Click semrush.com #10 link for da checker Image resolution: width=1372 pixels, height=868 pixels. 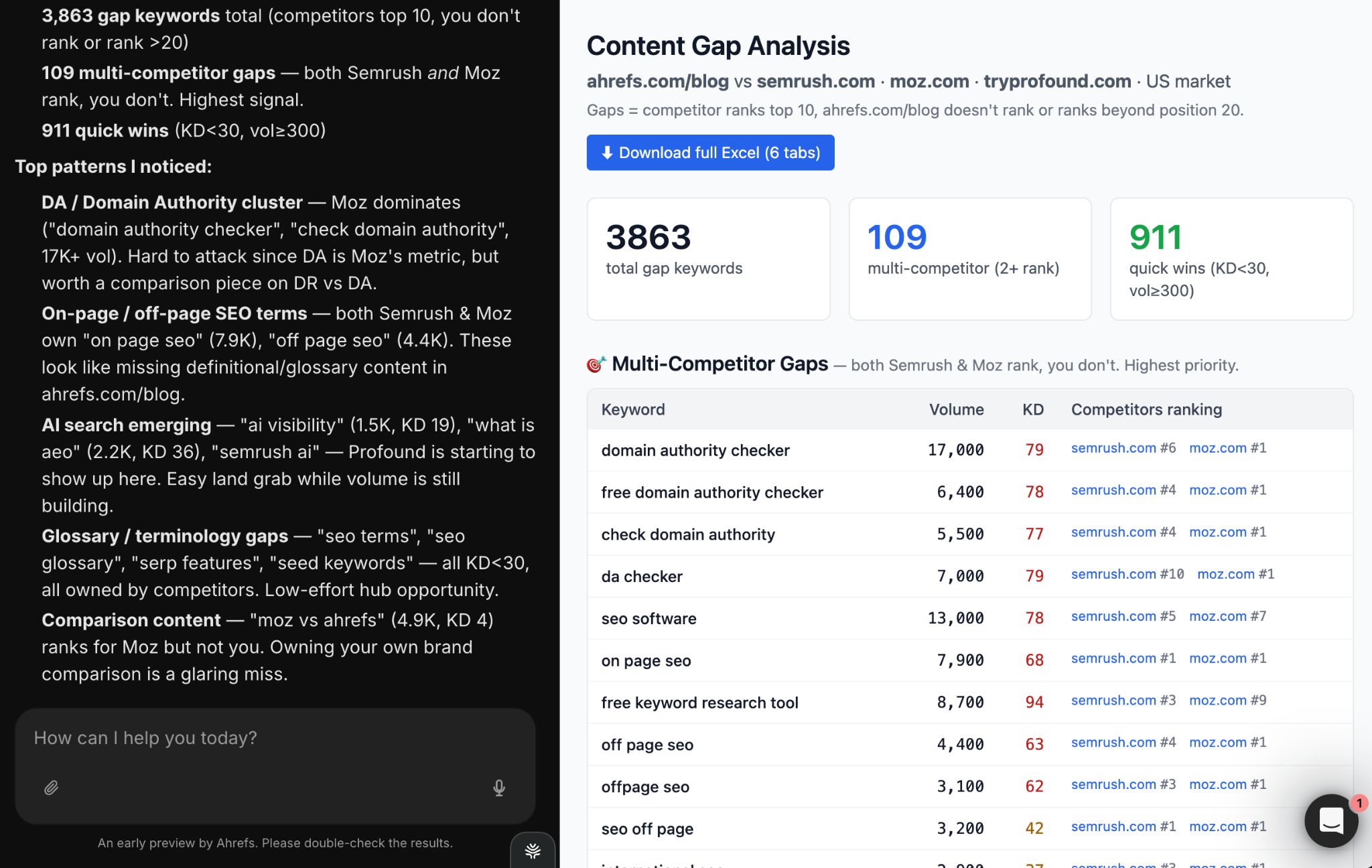click(x=1114, y=574)
